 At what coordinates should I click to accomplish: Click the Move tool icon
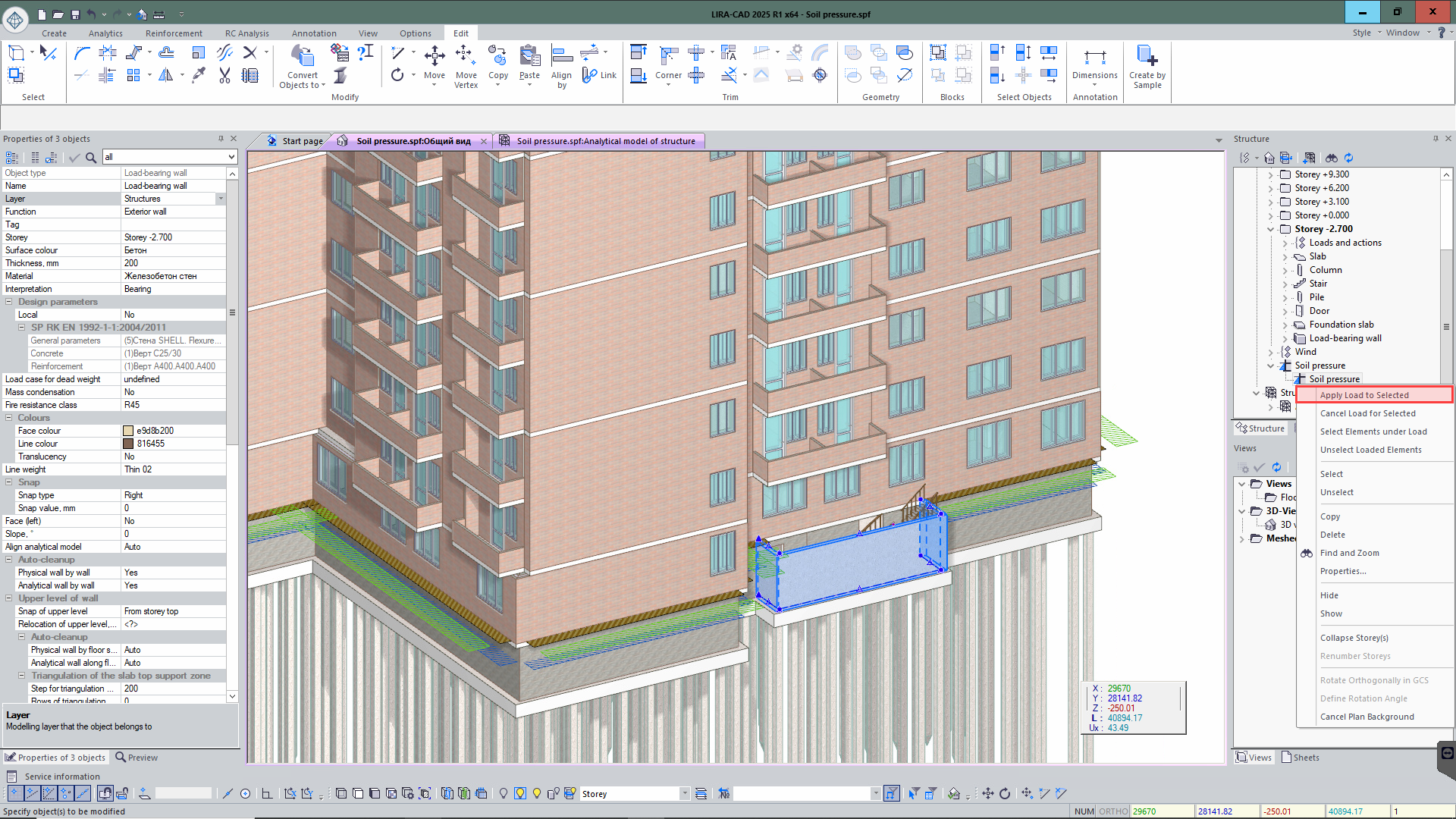tap(434, 55)
